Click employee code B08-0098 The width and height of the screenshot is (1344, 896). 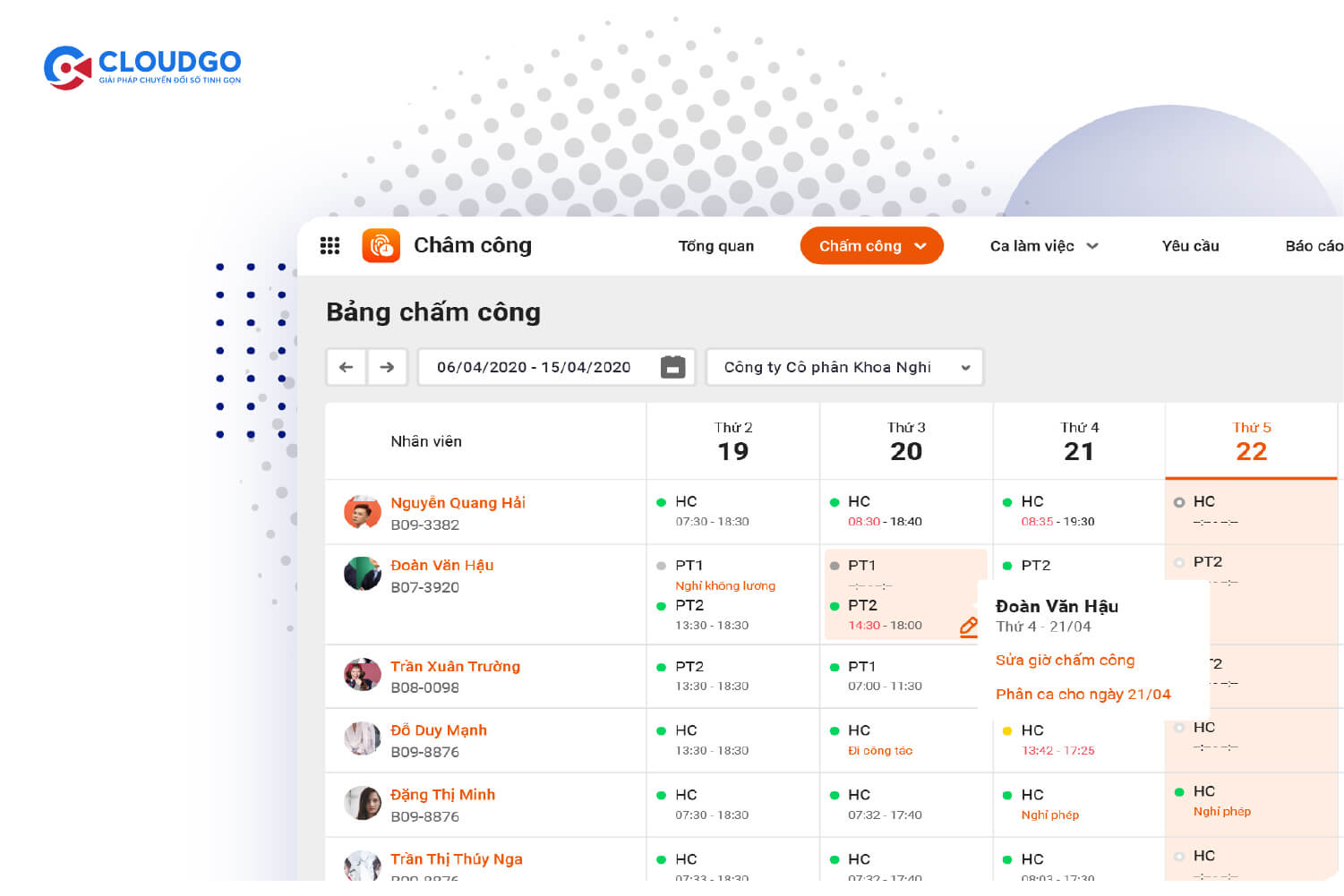[424, 687]
